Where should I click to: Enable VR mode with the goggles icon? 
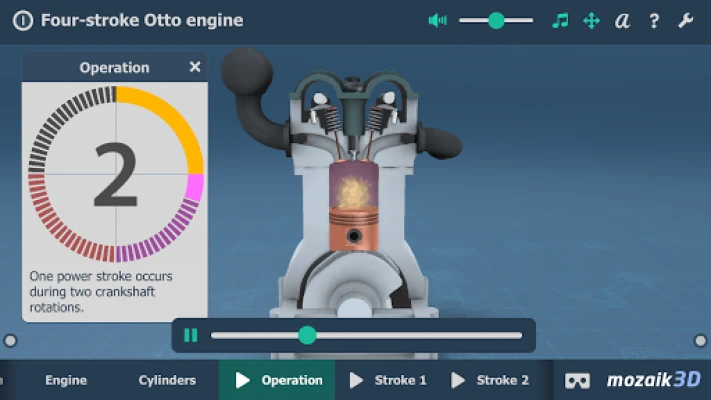tap(577, 380)
